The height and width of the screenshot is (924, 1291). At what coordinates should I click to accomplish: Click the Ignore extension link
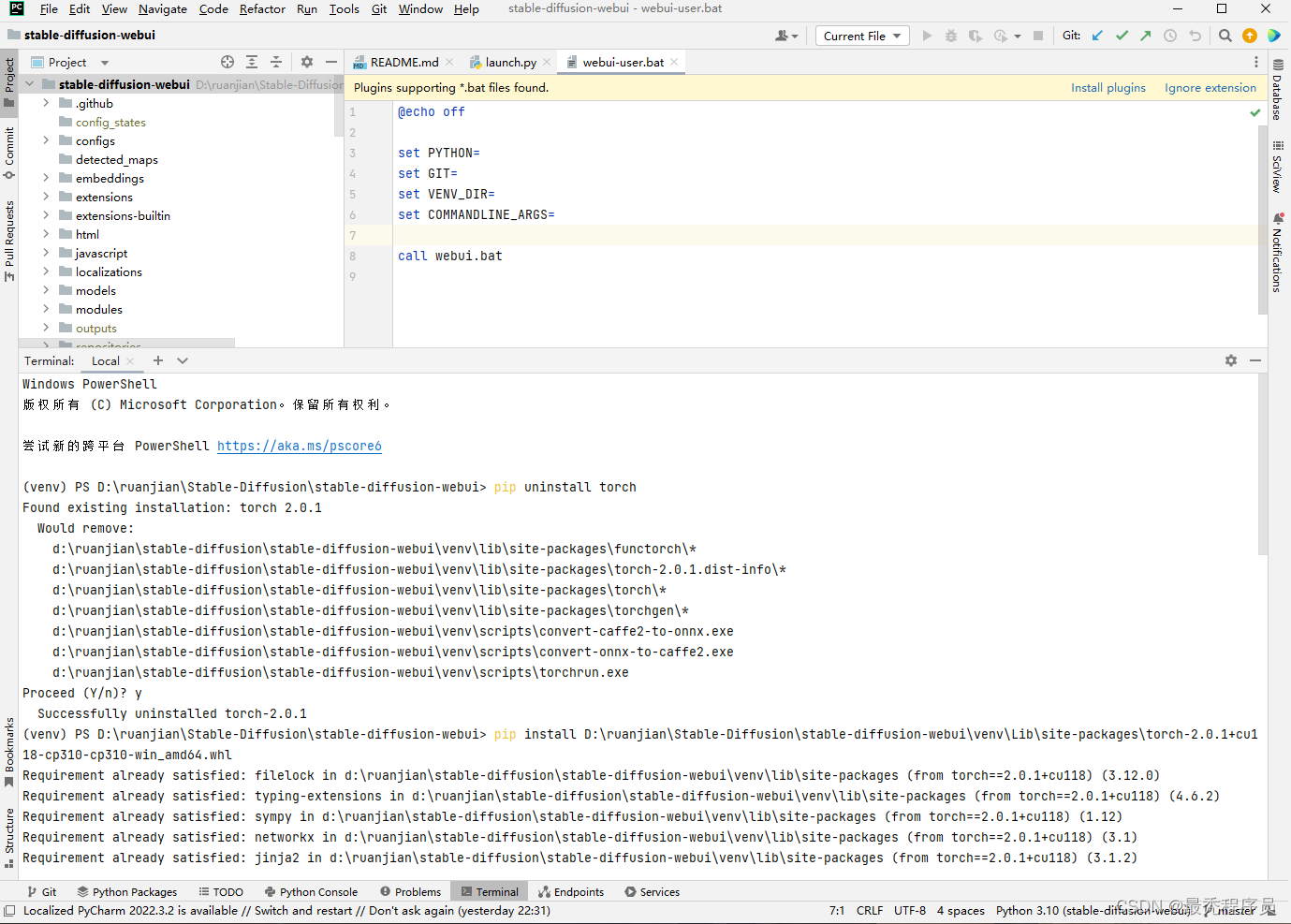point(1210,87)
